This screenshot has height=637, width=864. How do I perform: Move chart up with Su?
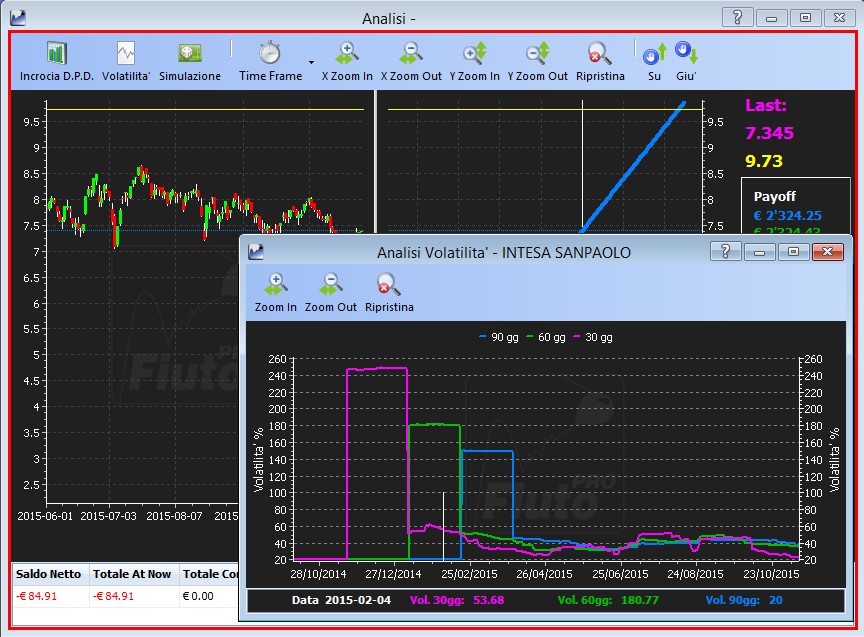[x=654, y=61]
